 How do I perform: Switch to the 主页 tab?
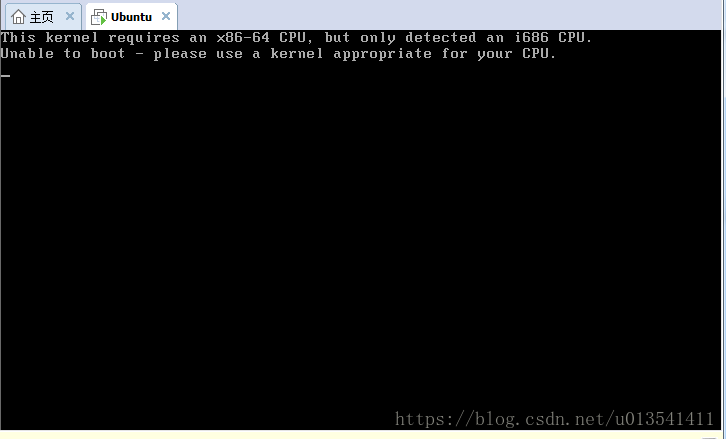[43, 17]
